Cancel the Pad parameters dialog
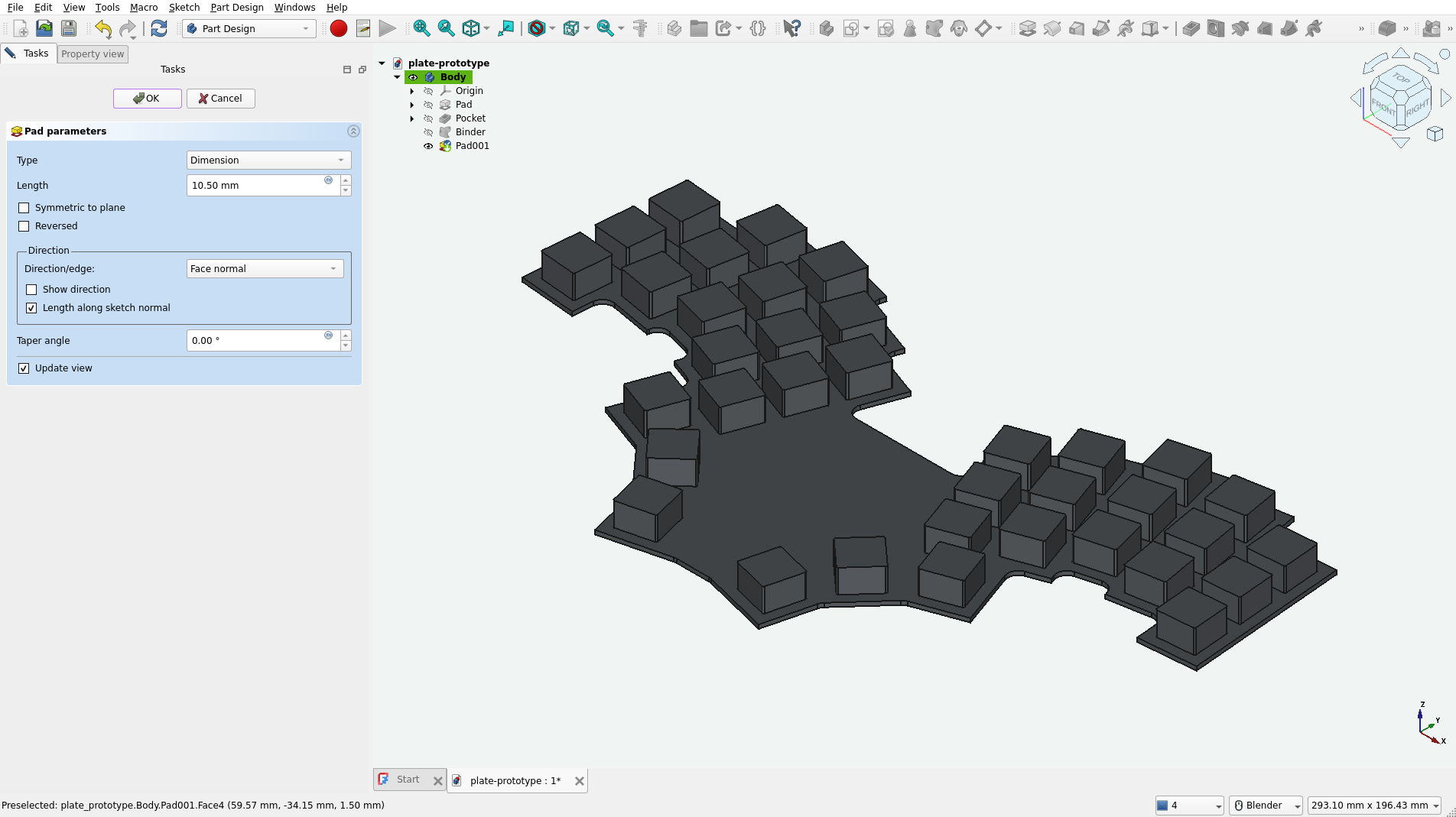This screenshot has width=1456, height=817. pyautogui.click(x=220, y=98)
